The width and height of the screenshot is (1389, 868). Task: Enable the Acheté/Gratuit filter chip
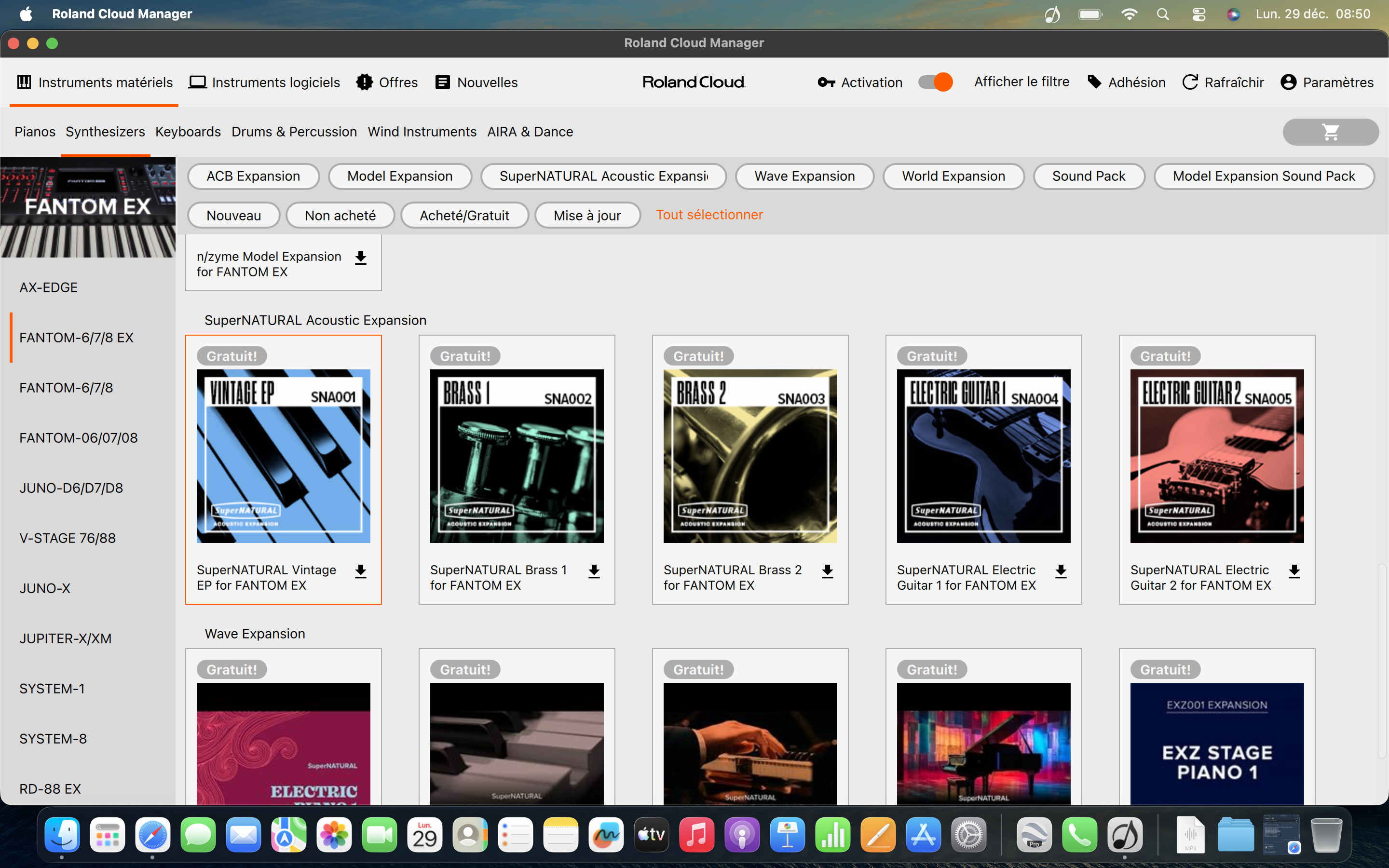click(464, 215)
